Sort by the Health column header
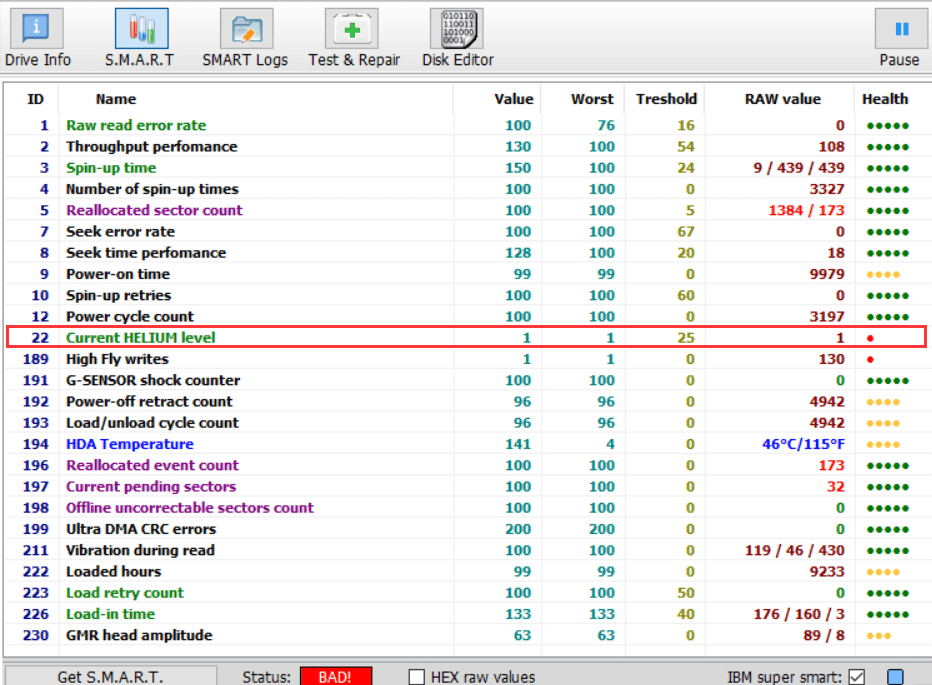 (885, 99)
